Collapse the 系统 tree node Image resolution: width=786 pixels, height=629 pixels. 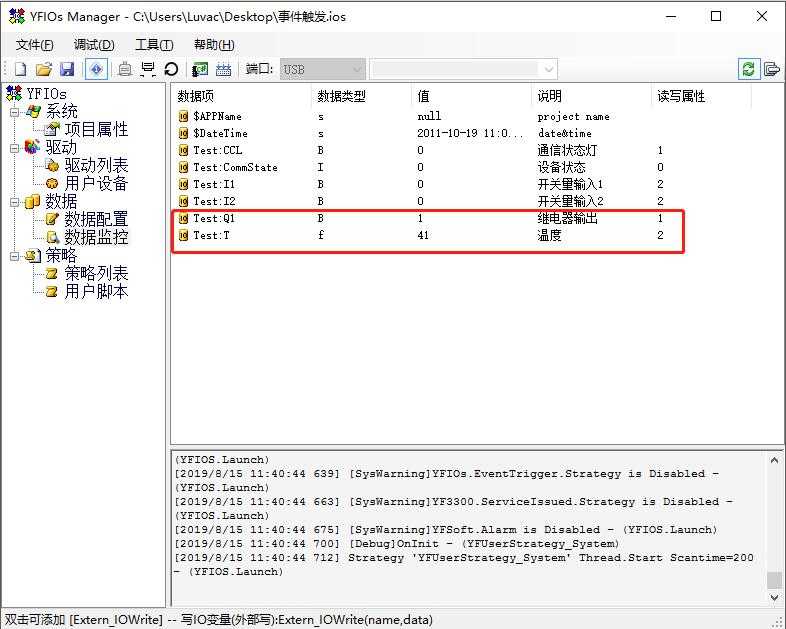point(15,112)
